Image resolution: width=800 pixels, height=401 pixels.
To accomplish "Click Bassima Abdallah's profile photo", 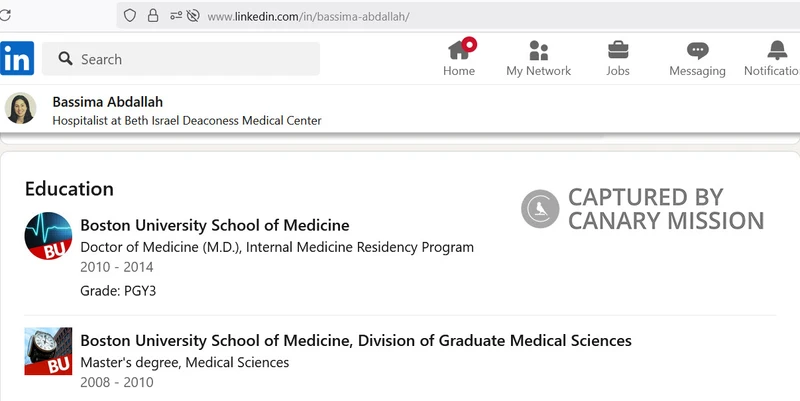I will pos(21,109).
